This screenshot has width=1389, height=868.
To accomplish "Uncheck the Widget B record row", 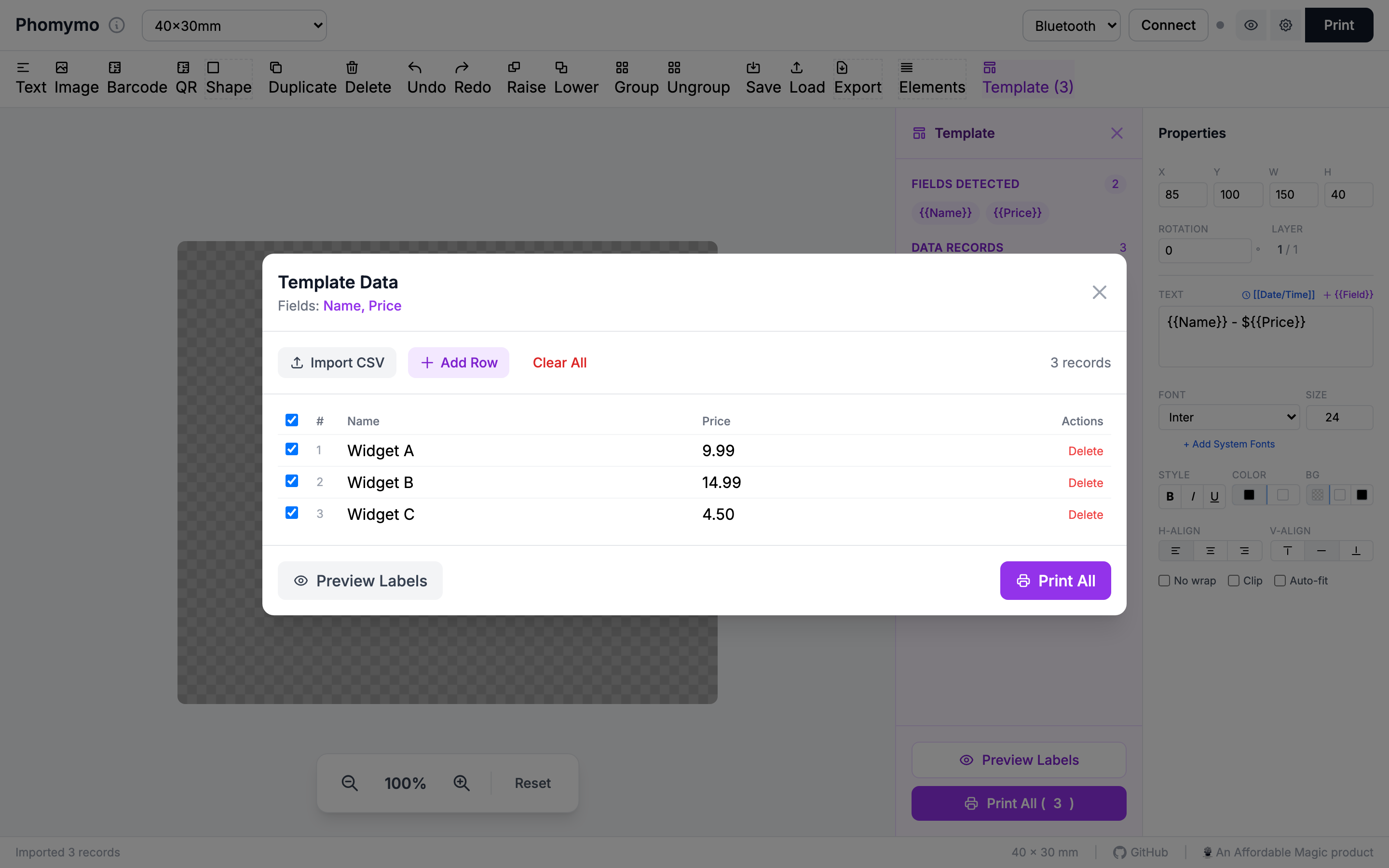I will (x=292, y=481).
